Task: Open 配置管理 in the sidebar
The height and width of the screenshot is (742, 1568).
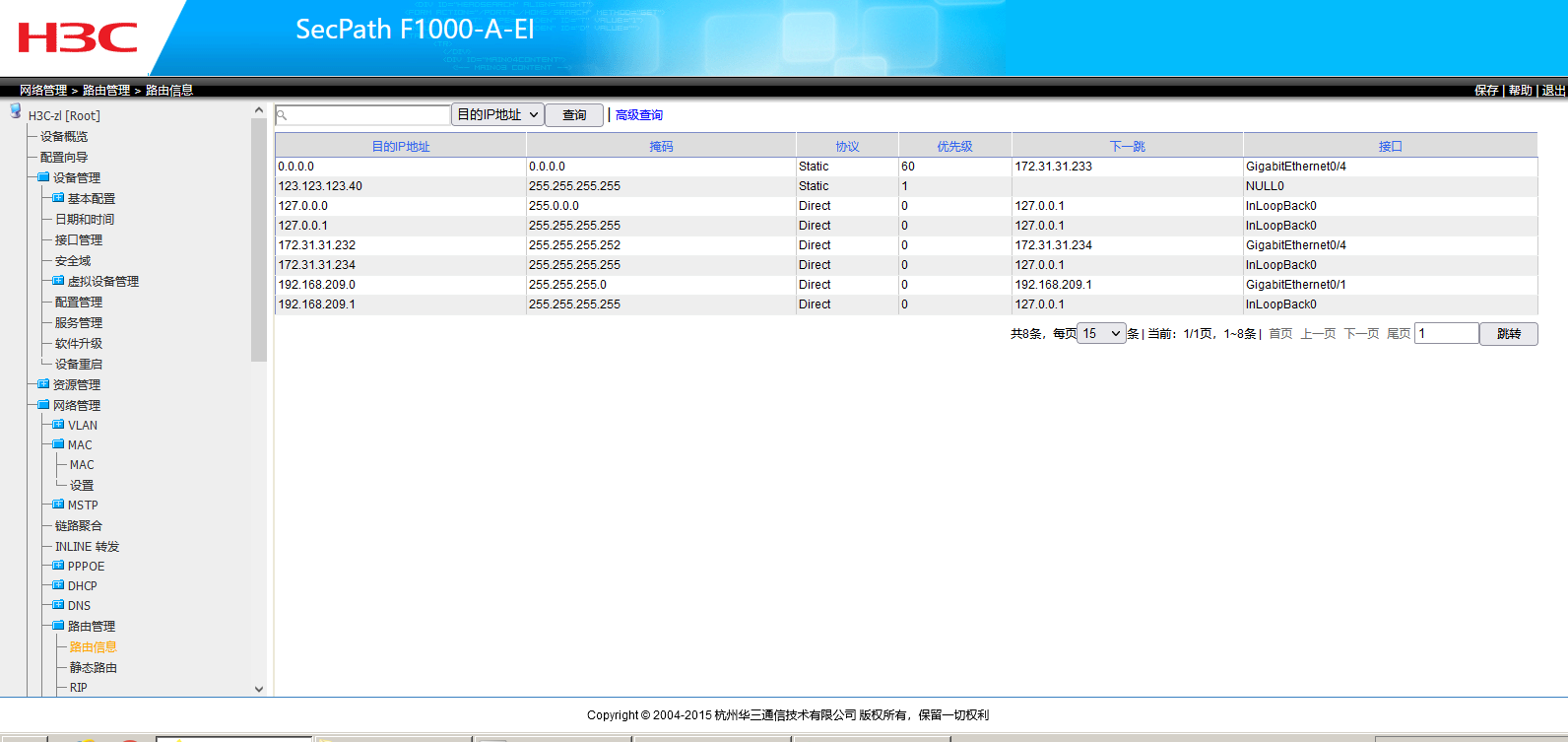Action: [79, 303]
